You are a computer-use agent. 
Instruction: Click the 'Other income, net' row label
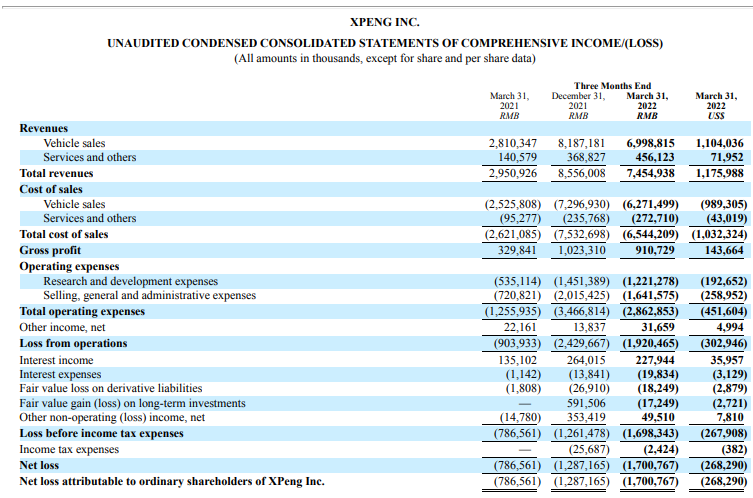[62, 328]
